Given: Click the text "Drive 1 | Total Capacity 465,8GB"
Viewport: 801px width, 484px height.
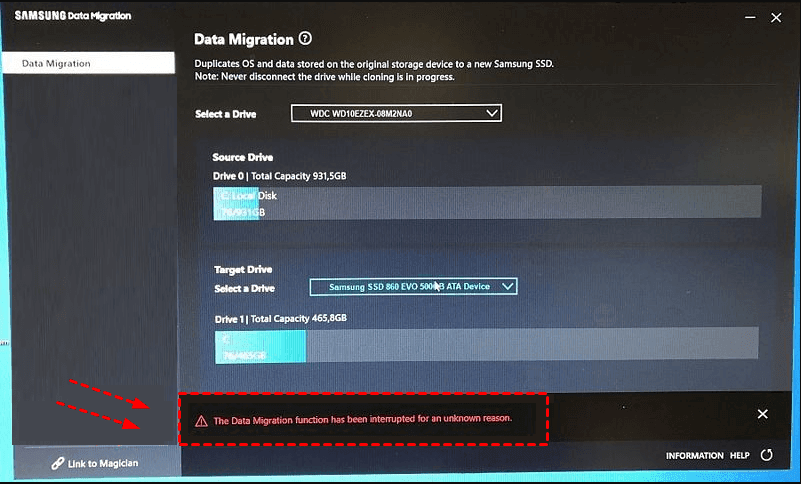Looking at the screenshot, I should (280, 318).
